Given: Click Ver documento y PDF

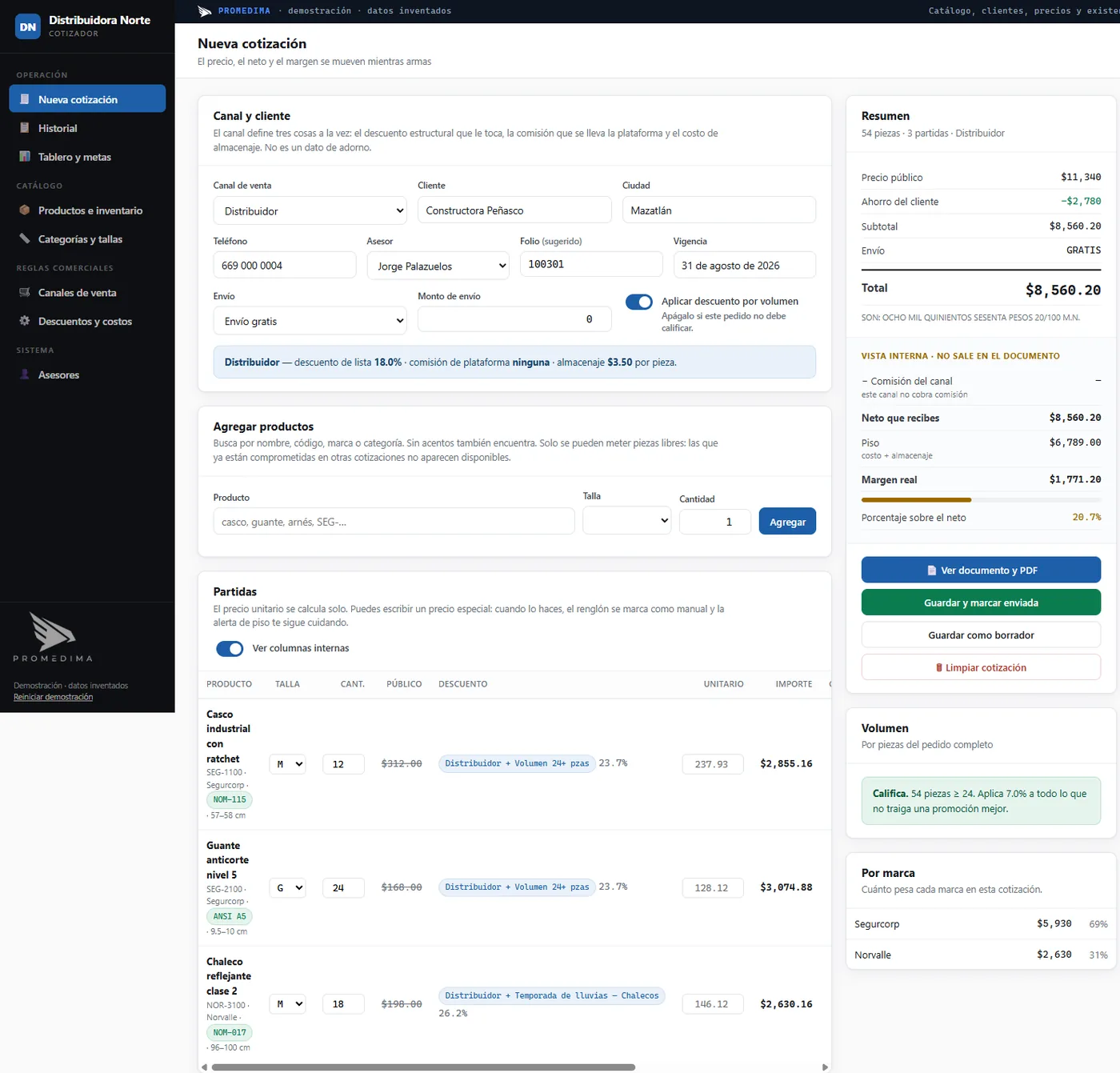Looking at the screenshot, I should point(981,571).
